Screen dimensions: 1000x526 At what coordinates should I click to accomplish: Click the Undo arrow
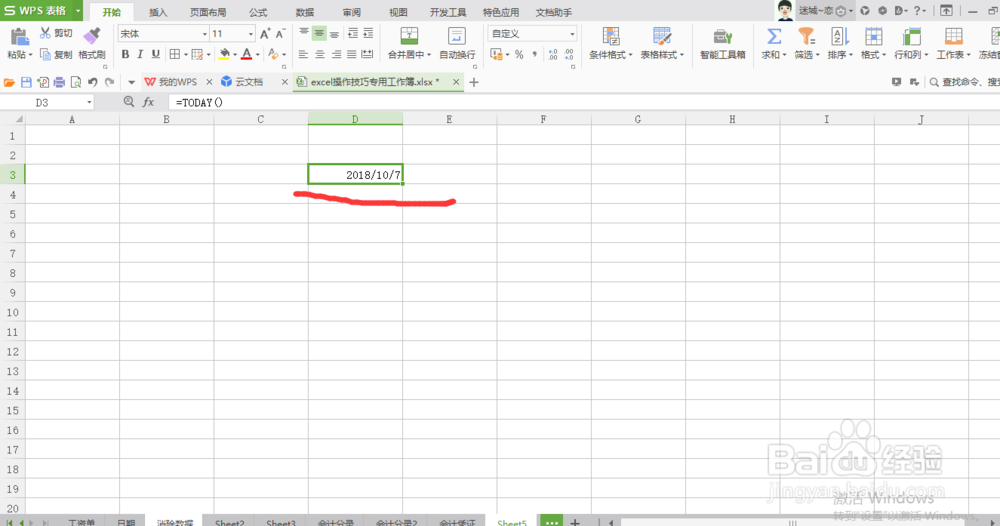(93, 82)
